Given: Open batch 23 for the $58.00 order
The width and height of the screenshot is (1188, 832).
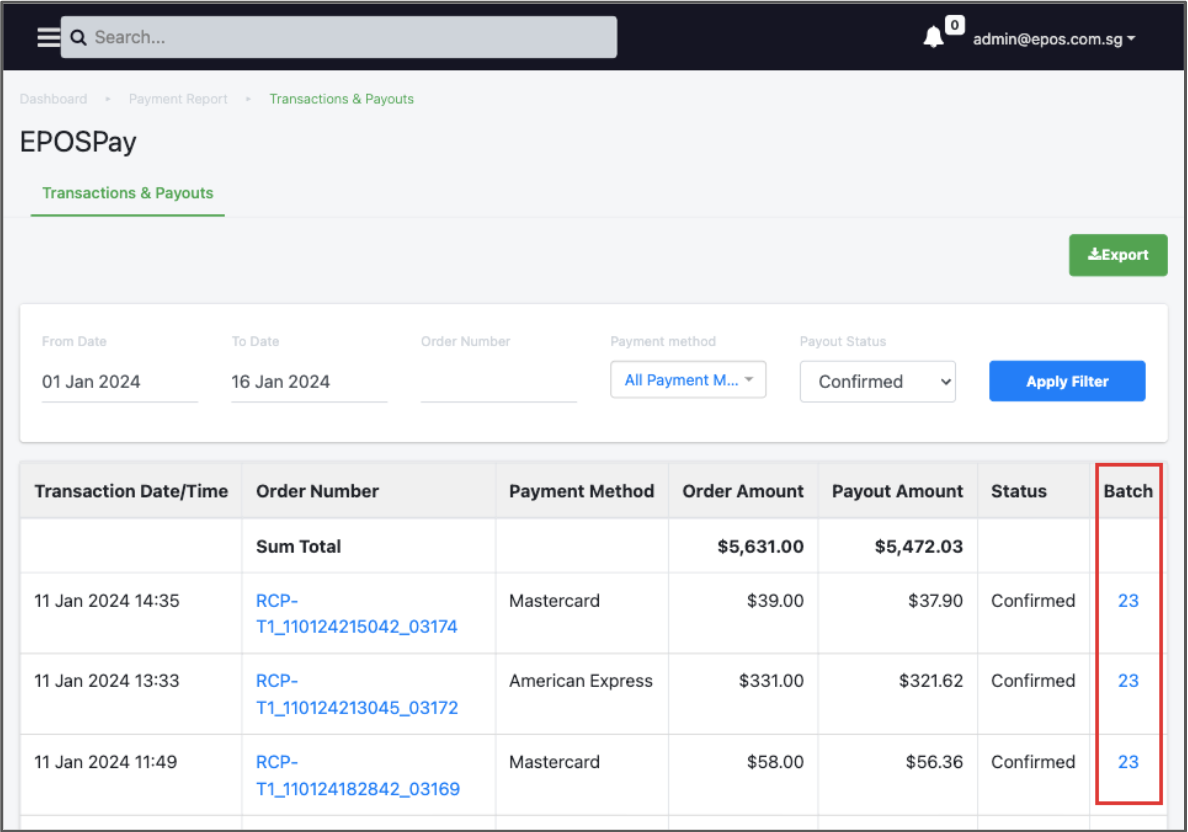Looking at the screenshot, I should click(1128, 762).
